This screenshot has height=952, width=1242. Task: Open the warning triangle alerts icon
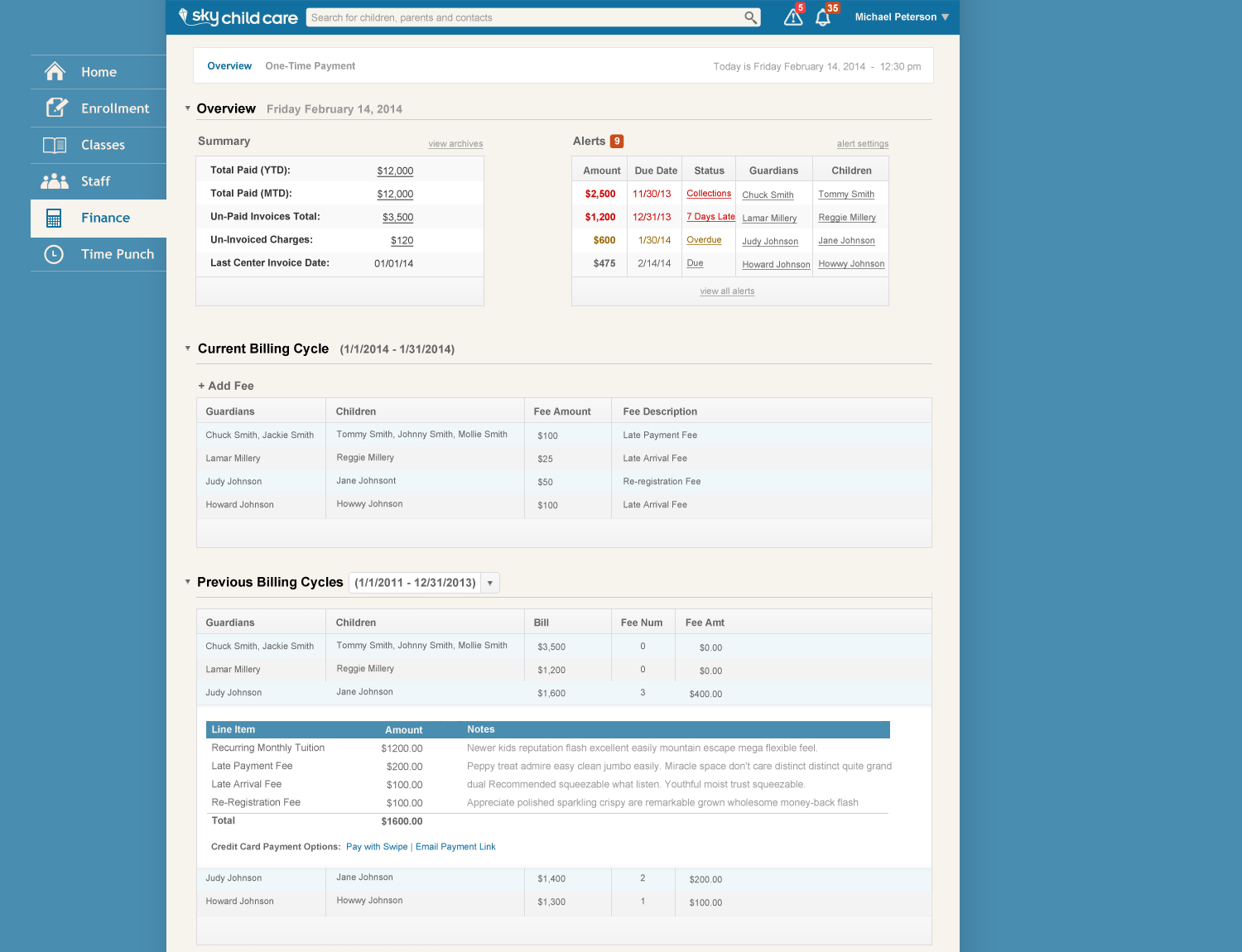(x=792, y=17)
